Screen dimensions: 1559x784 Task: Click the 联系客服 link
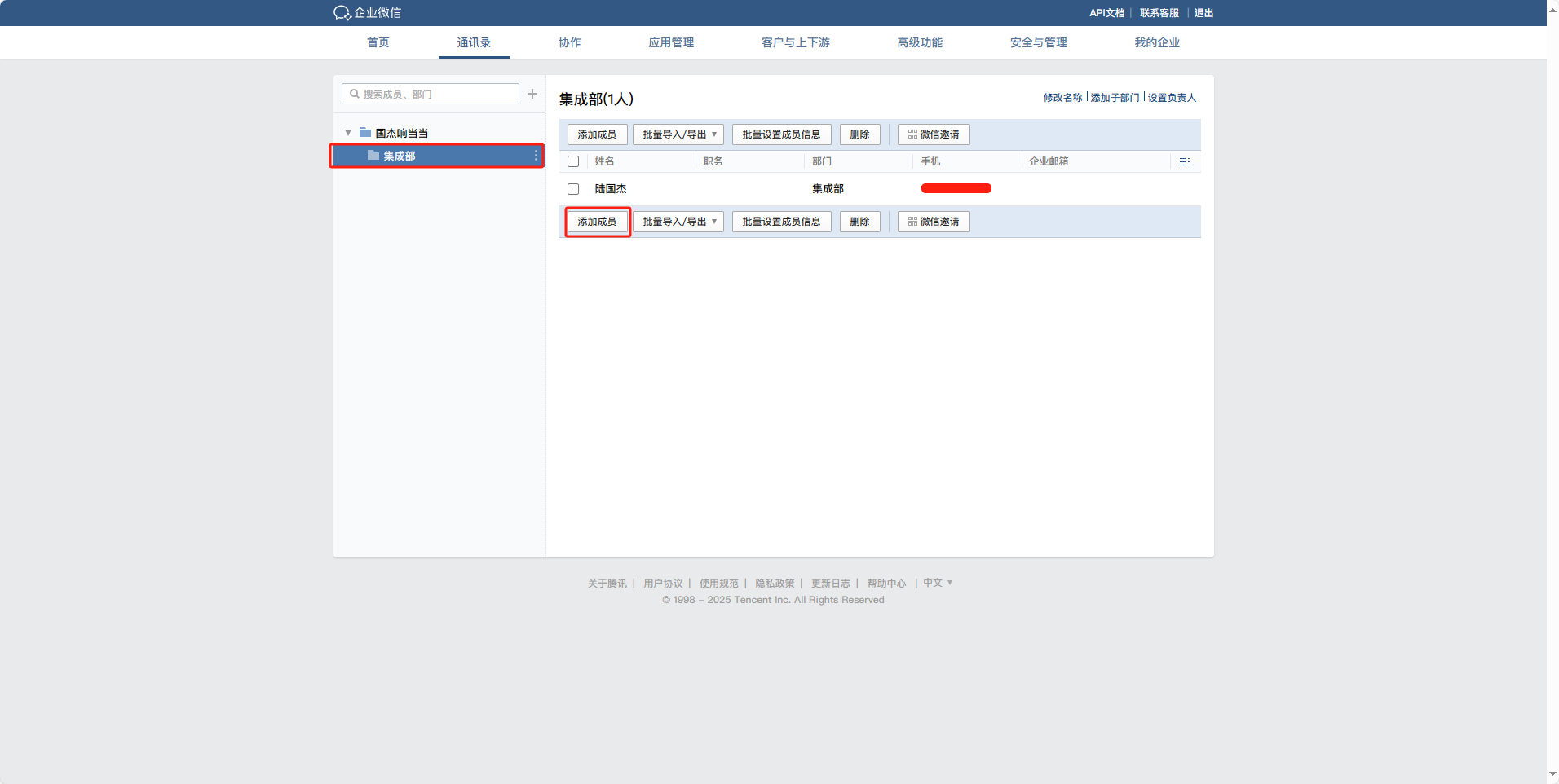1159,13
